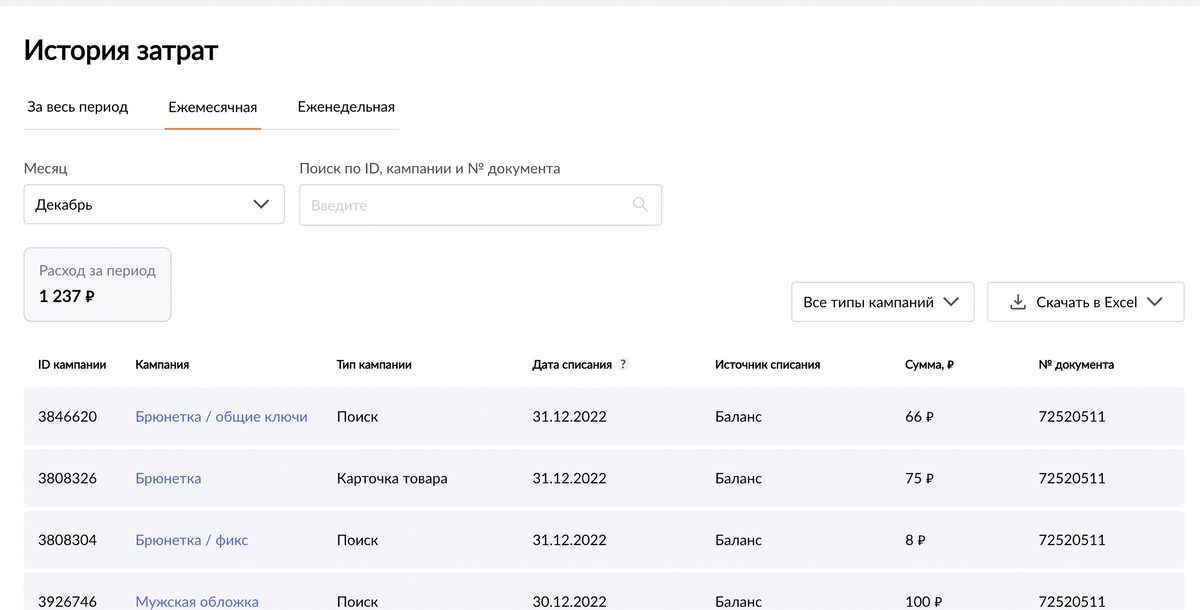Click the Карточка товара type cell
The width and height of the screenshot is (1200, 610).
coord(392,479)
